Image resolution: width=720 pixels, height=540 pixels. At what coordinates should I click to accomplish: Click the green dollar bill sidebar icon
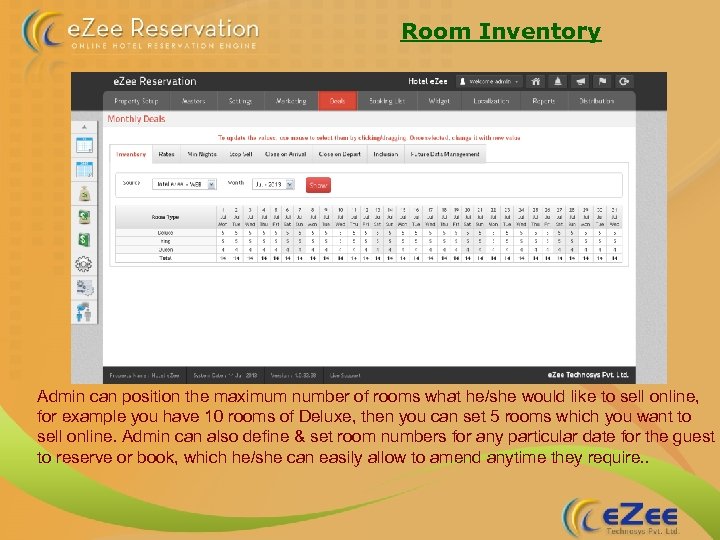(84, 240)
